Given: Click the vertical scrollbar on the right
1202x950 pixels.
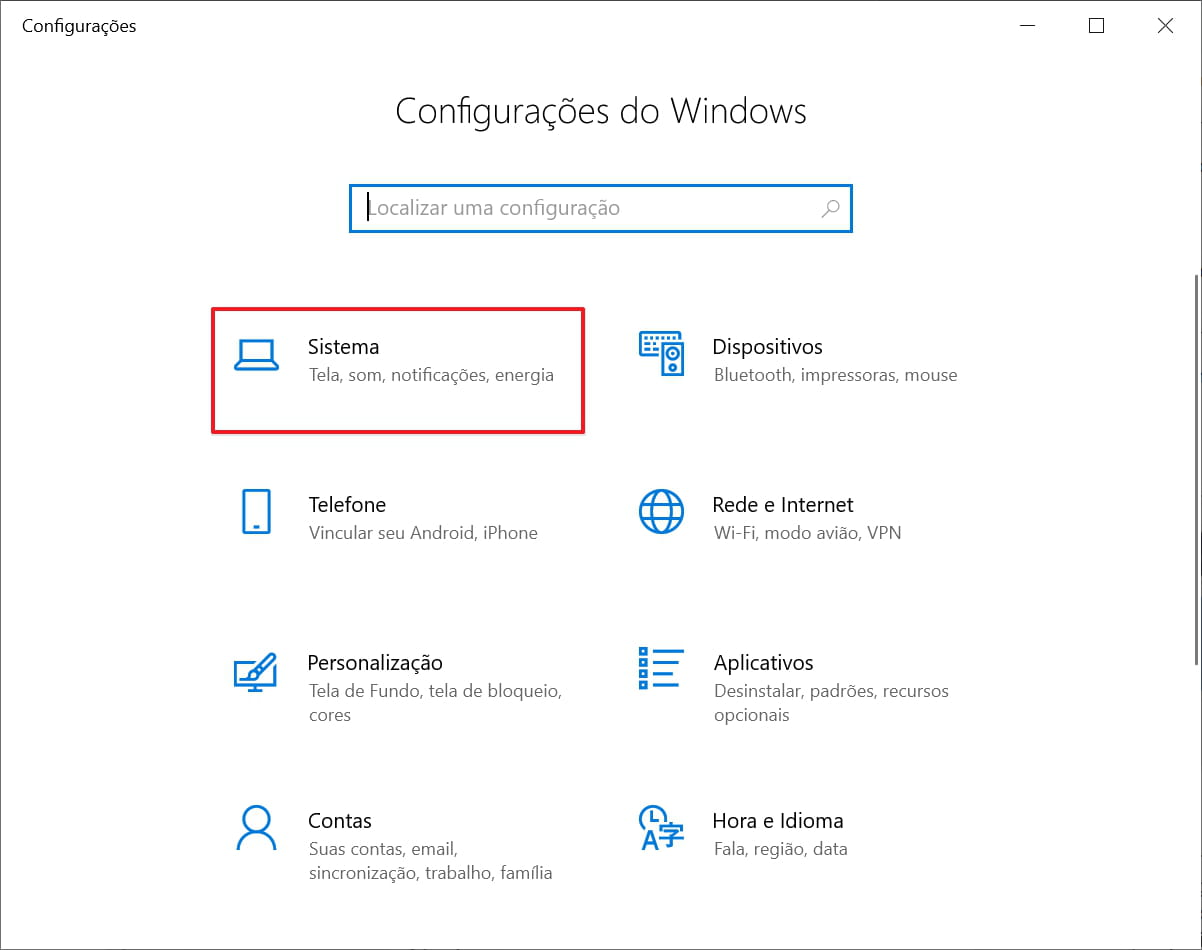Looking at the screenshot, I should coord(1196,470).
